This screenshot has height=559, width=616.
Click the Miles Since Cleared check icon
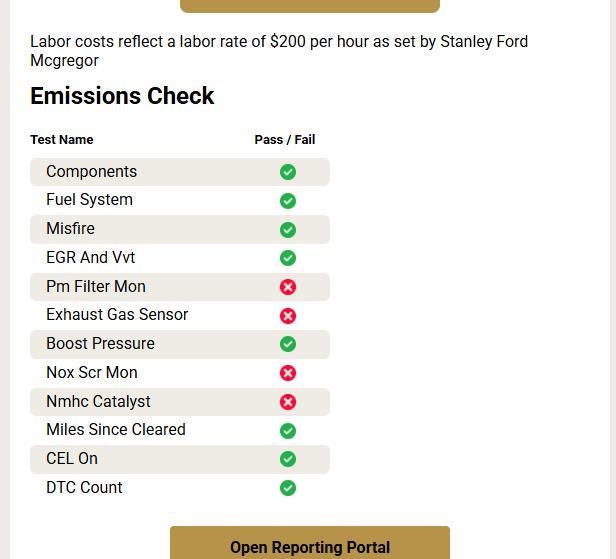pos(288,431)
